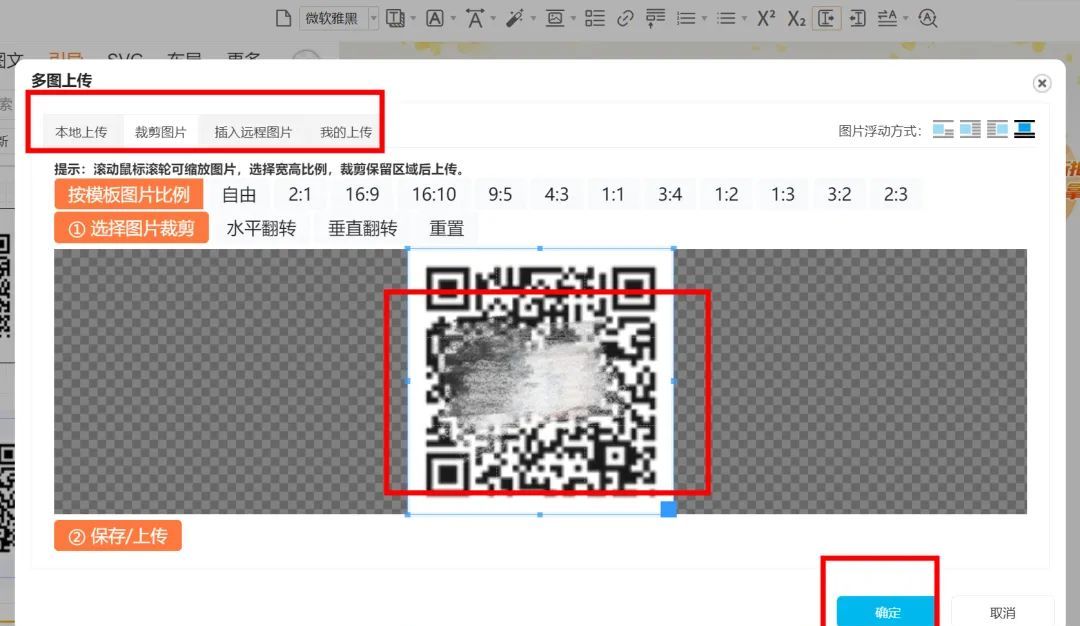The image size is (1080, 626).
Task: Click the checklist layout icon in toolbar
Action: coord(594,18)
